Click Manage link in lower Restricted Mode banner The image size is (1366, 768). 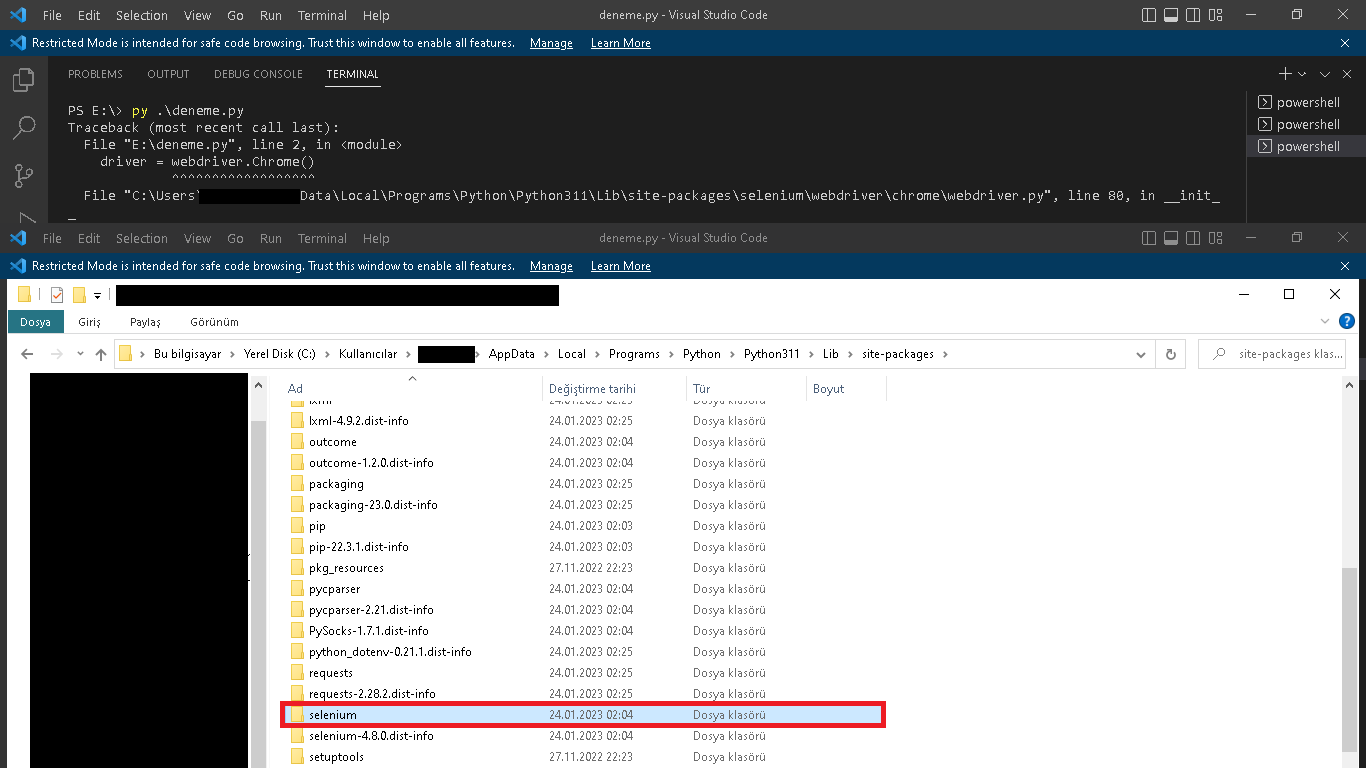tap(551, 266)
